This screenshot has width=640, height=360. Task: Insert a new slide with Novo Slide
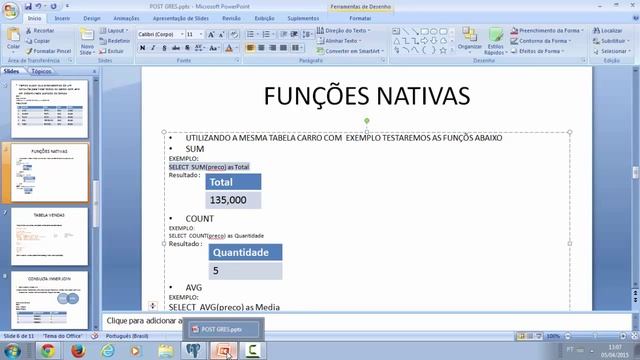tap(87, 42)
